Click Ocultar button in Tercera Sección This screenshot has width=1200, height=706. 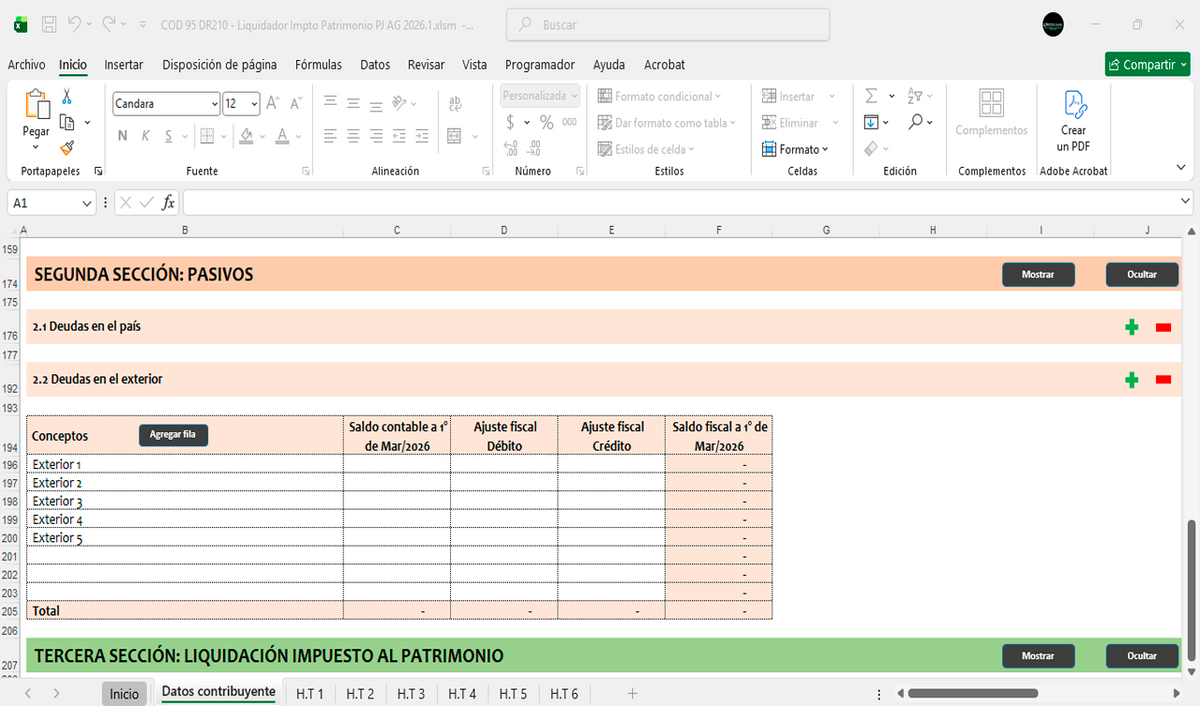point(1142,656)
